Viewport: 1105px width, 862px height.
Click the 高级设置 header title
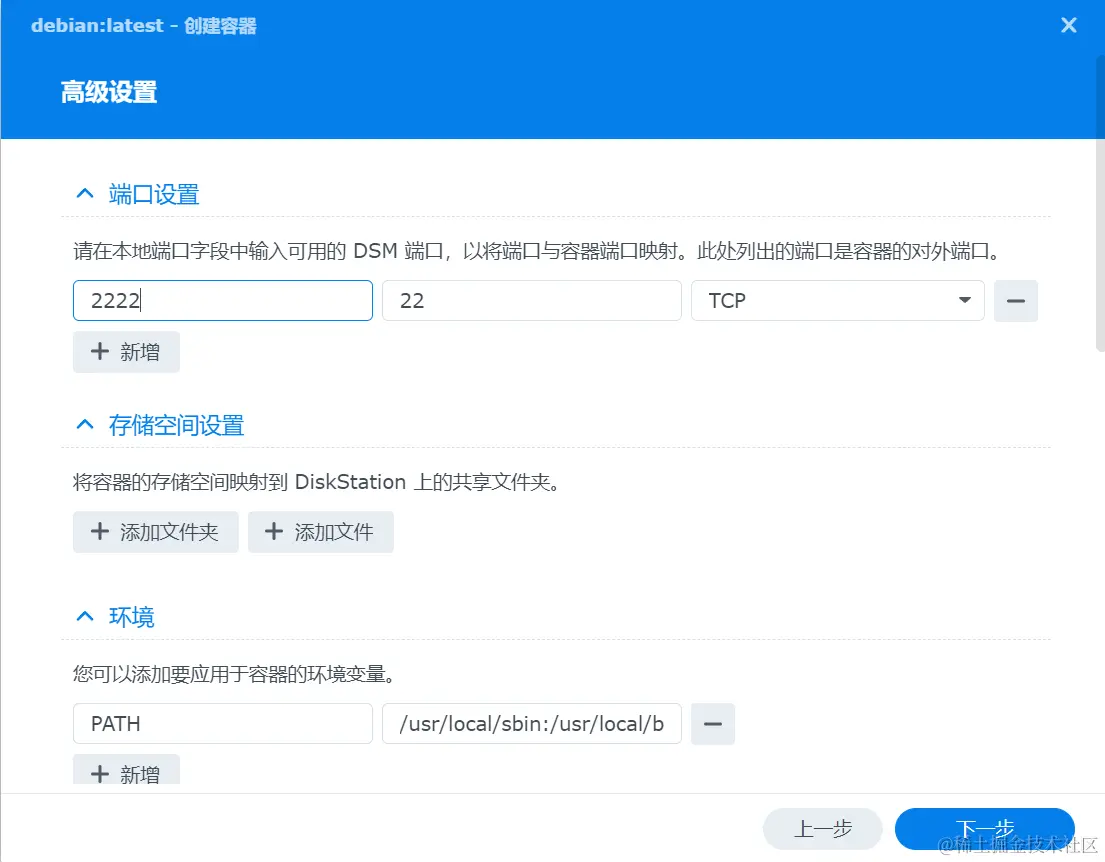coord(108,92)
